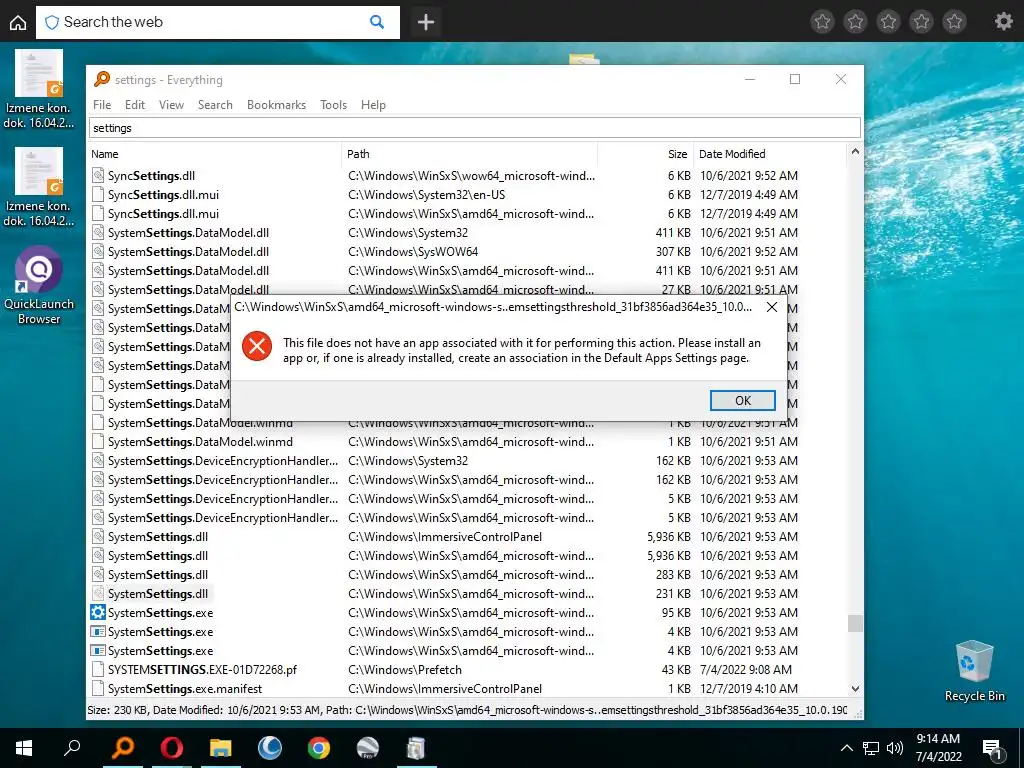Click the volume speaker tray icon
This screenshot has height=768, width=1024.
click(895, 748)
